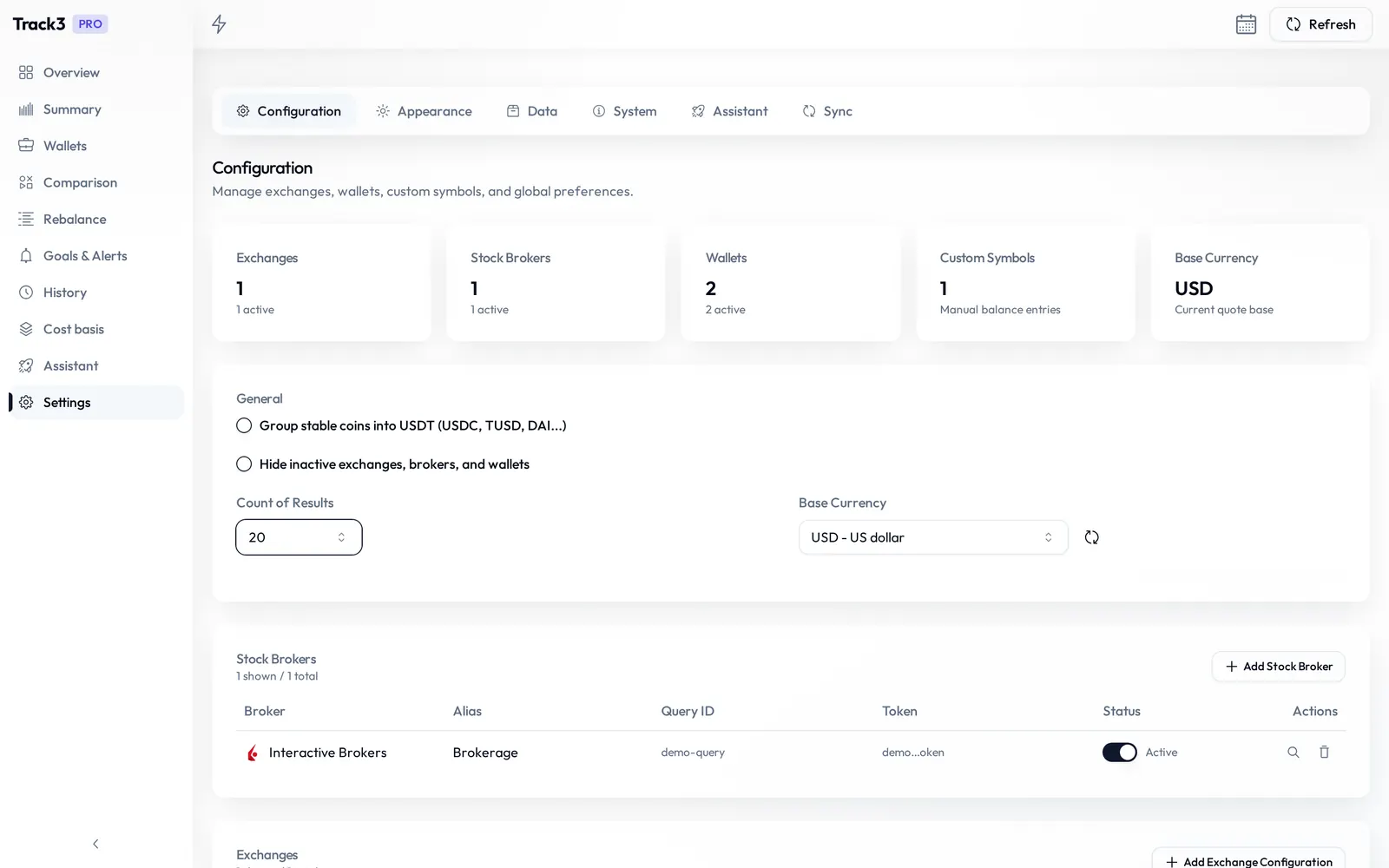
Task: Click Add Exchange Configuration button
Action: (x=1248, y=859)
